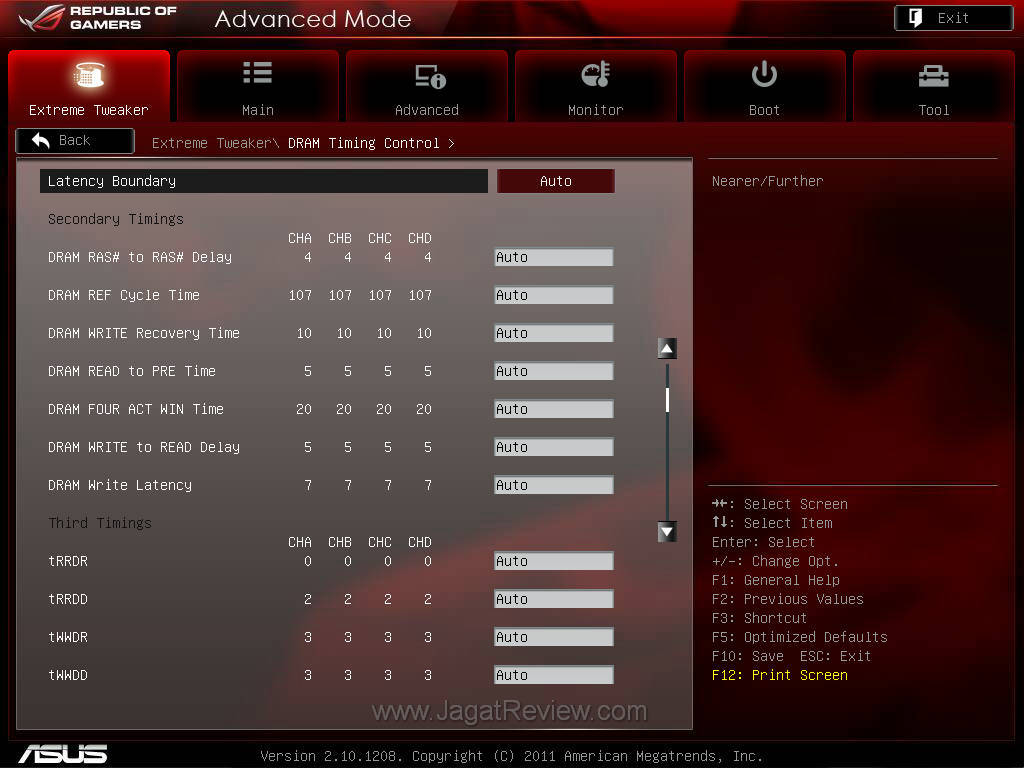Screen dimensions: 1024x768
Task: Select tWWDD Auto field
Action: pyautogui.click(x=554, y=675)
